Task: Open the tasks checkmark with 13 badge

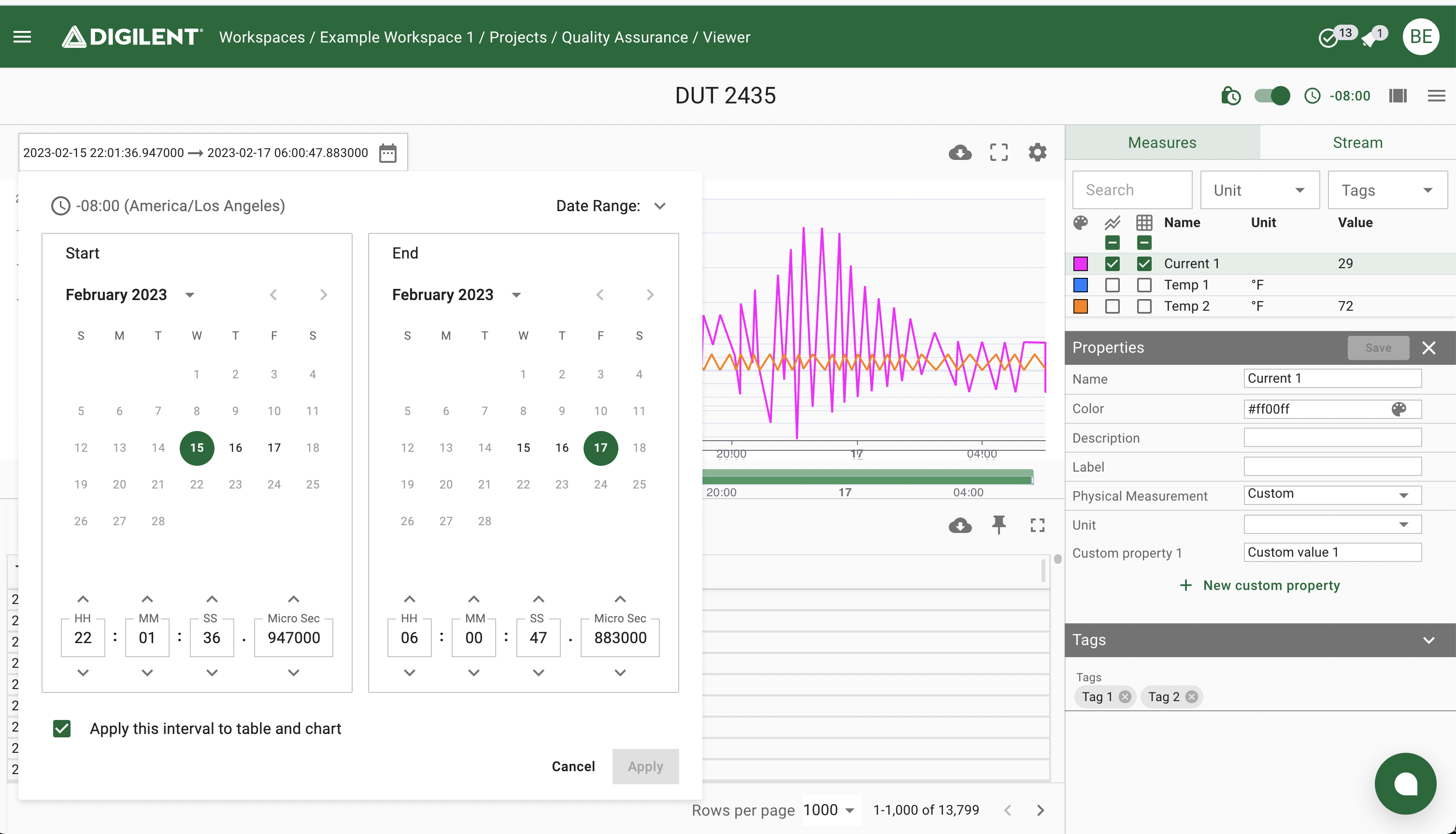Action: point(1328,38)
